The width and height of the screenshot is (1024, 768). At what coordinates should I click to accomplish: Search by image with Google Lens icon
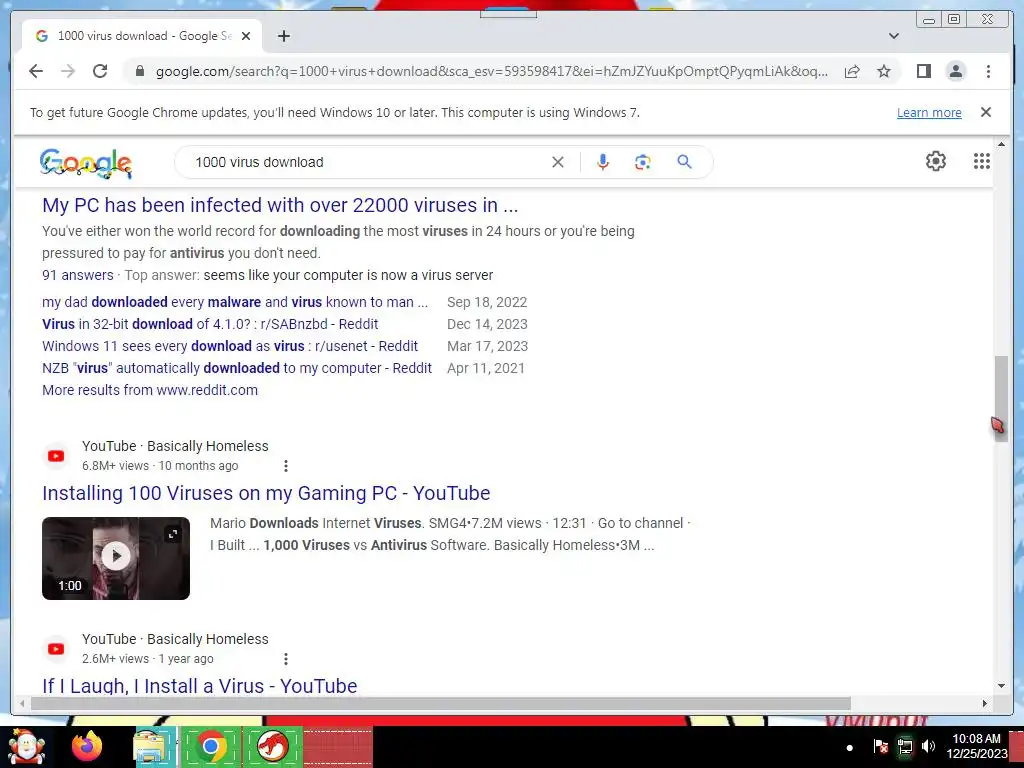pos(643,162)
